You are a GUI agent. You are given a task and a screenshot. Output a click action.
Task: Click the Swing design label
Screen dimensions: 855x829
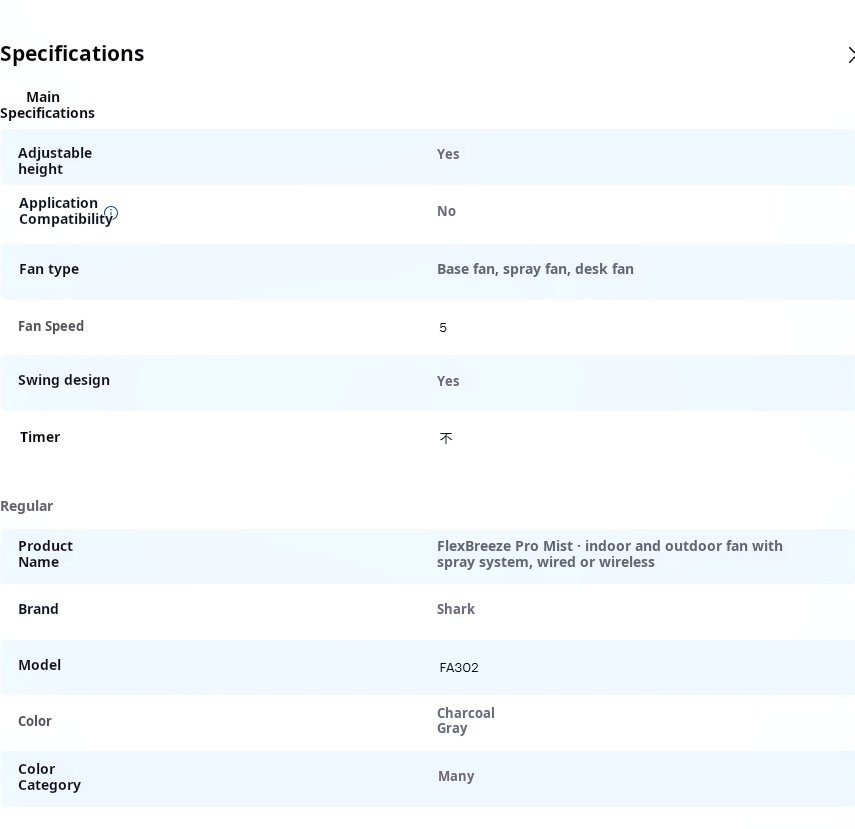click(64, 380)
